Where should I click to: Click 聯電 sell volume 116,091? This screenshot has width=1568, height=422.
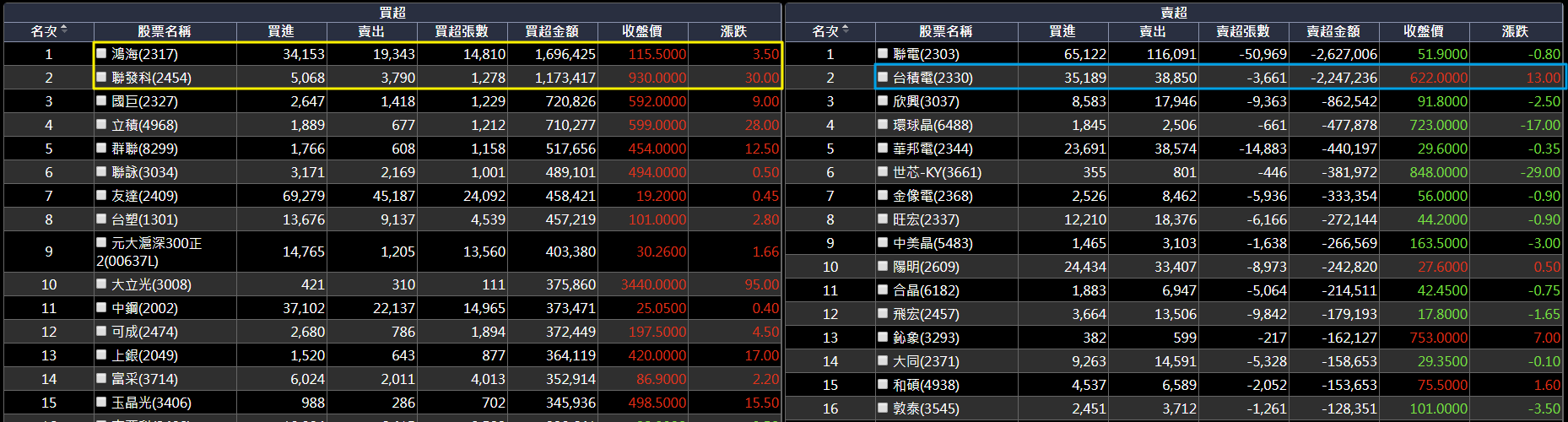(1171, 54)
